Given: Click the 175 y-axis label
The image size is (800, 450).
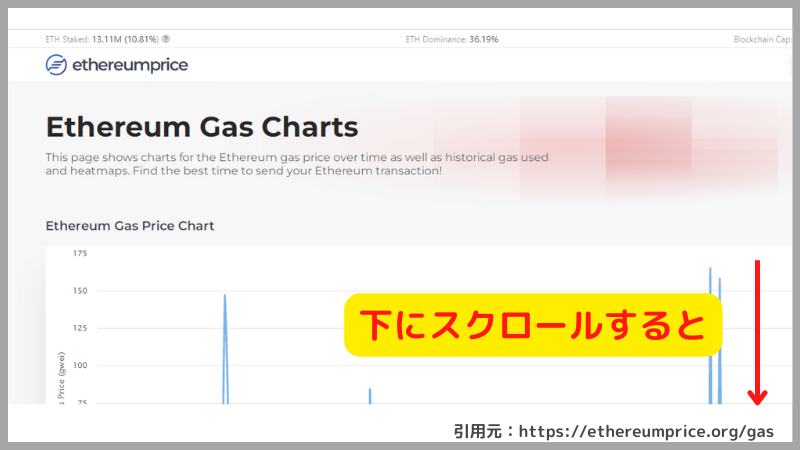Looking at the screenshot, I should [x=80, y=253].
